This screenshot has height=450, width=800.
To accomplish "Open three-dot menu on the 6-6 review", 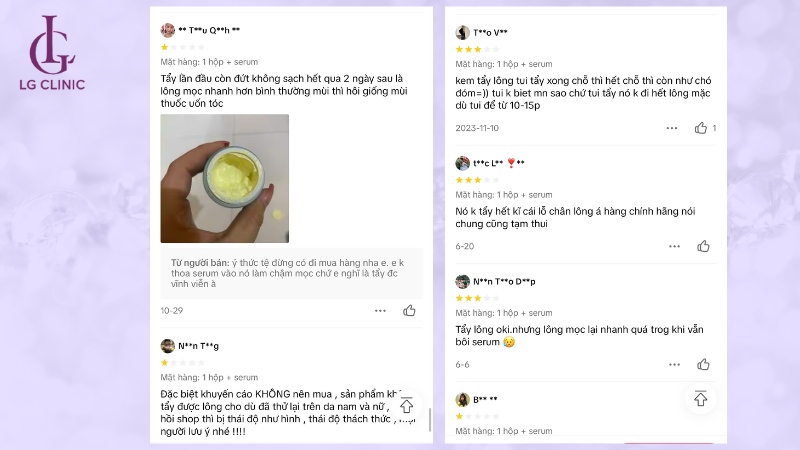I will 674,364.
